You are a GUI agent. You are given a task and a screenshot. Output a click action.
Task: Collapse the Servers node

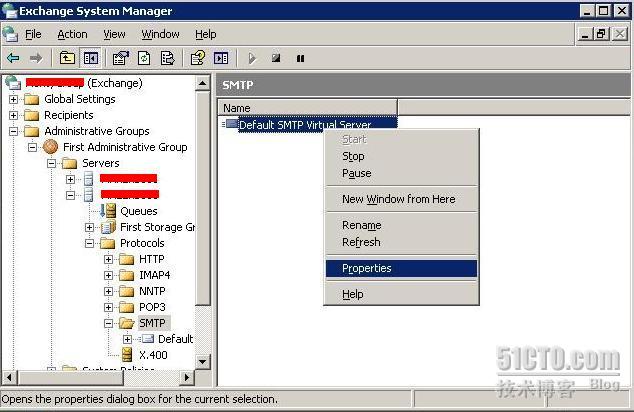[51, 163]
